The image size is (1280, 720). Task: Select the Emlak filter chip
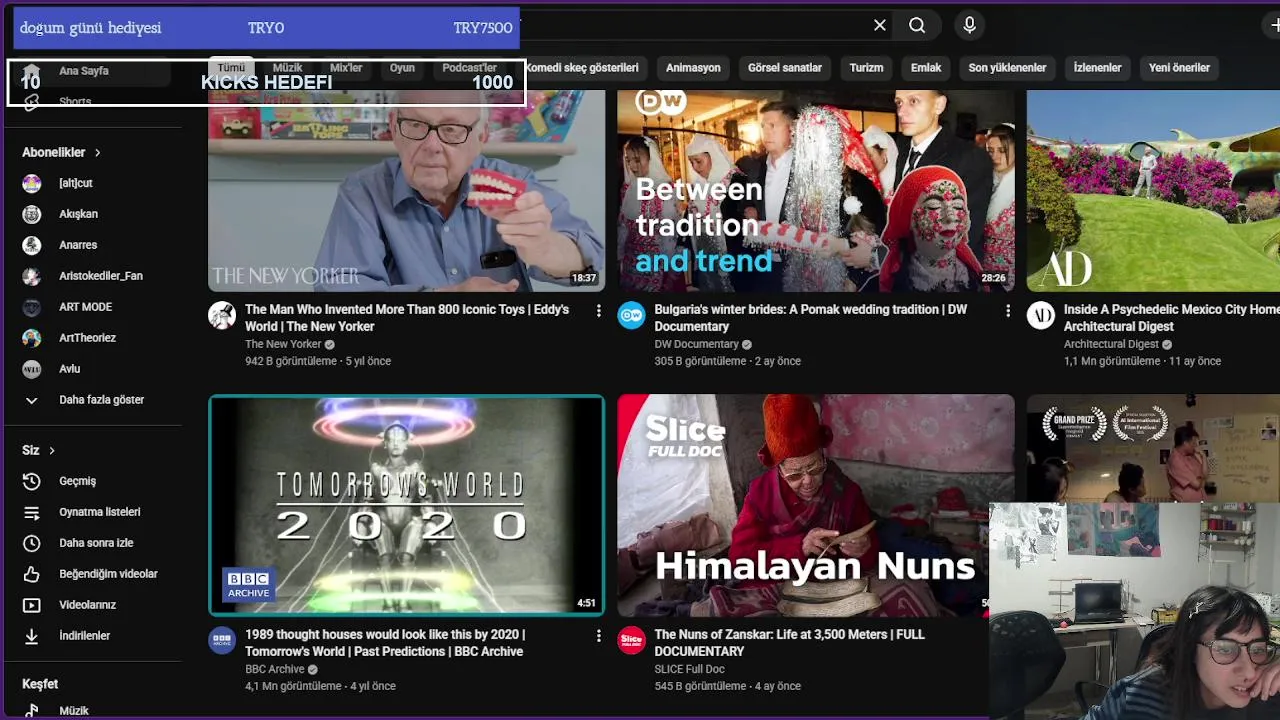click(926, 68)
